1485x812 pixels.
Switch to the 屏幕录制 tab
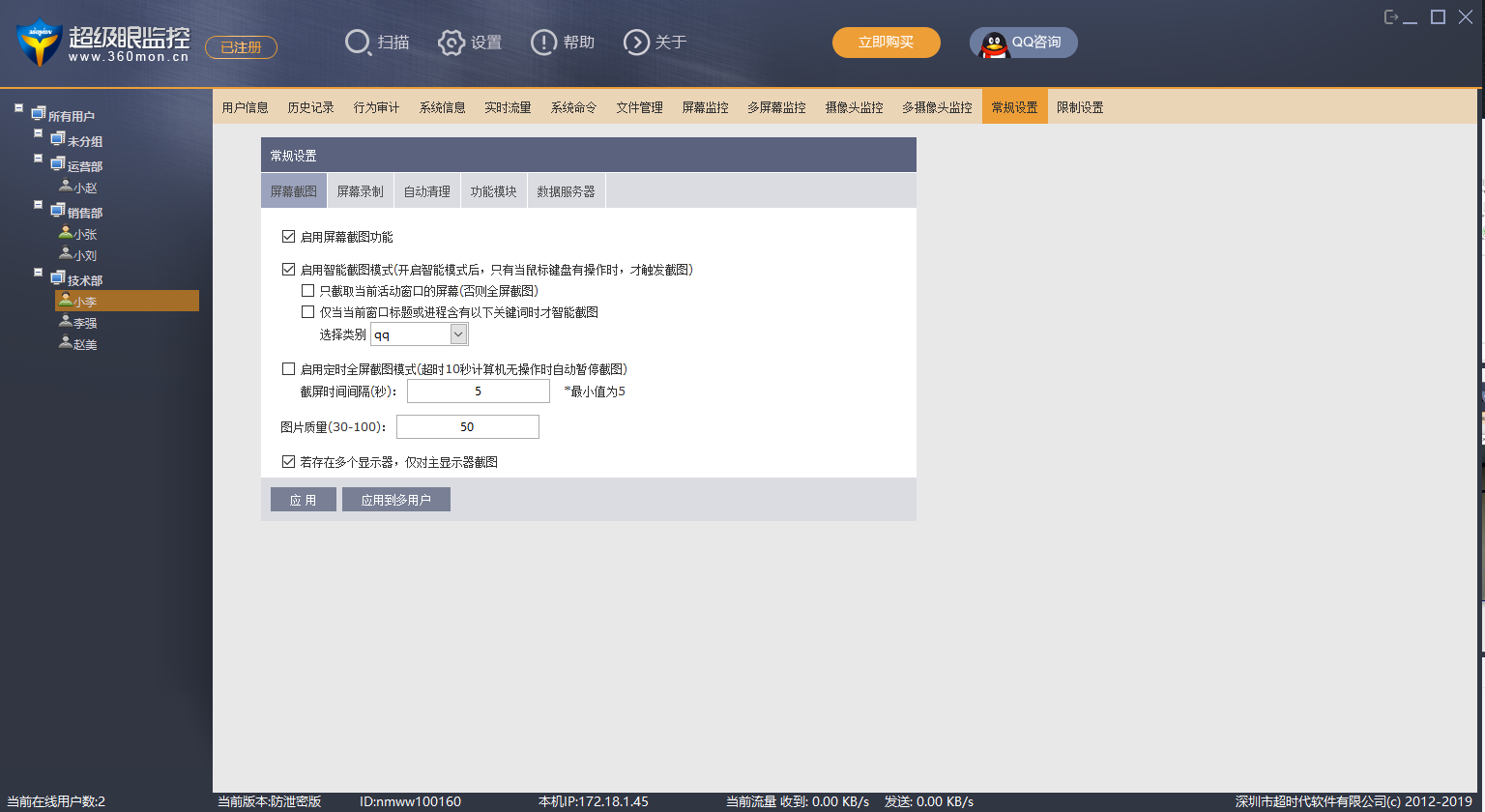pos(360,191)
